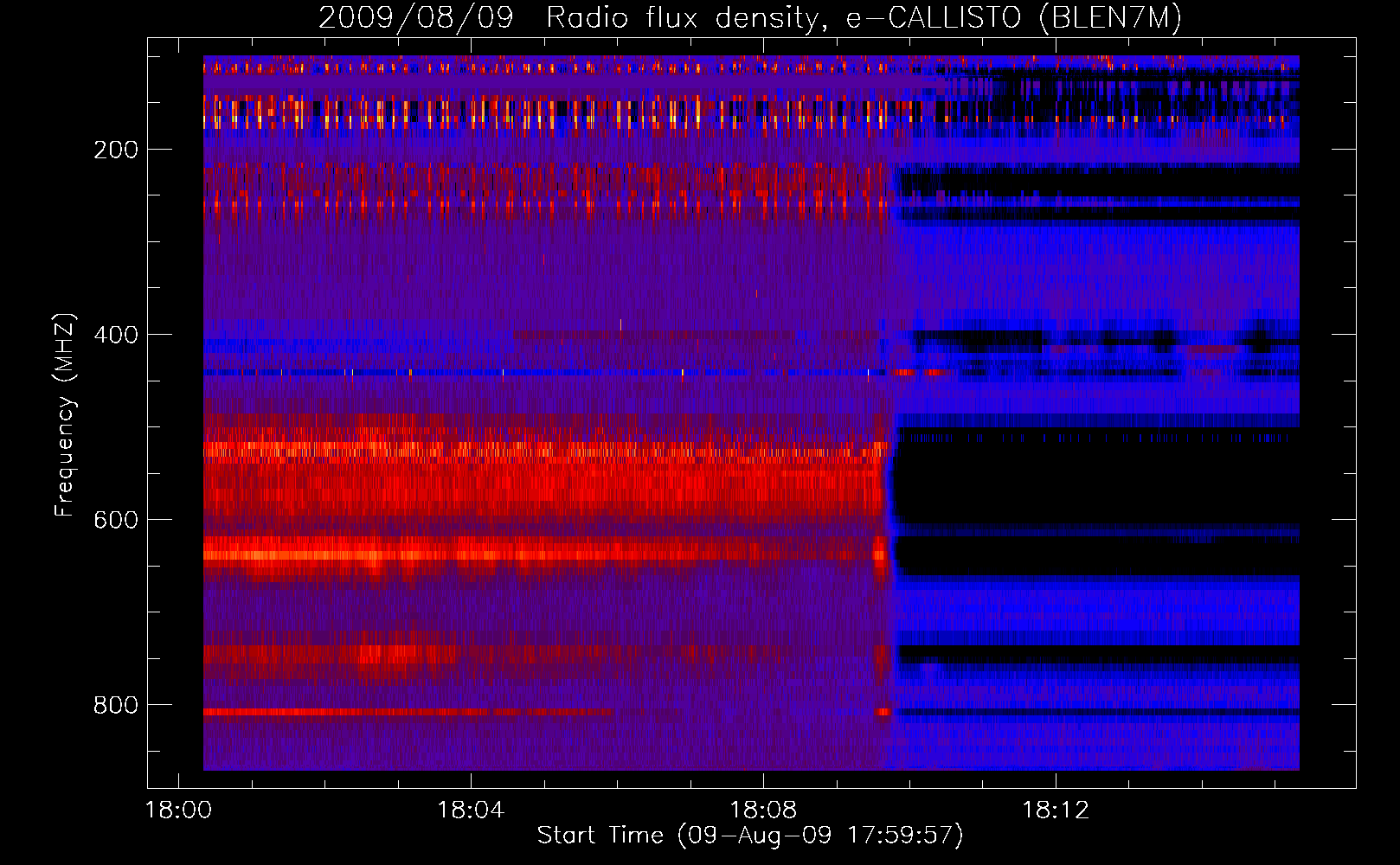Click the 18:04 time tick label

(471, 811)
